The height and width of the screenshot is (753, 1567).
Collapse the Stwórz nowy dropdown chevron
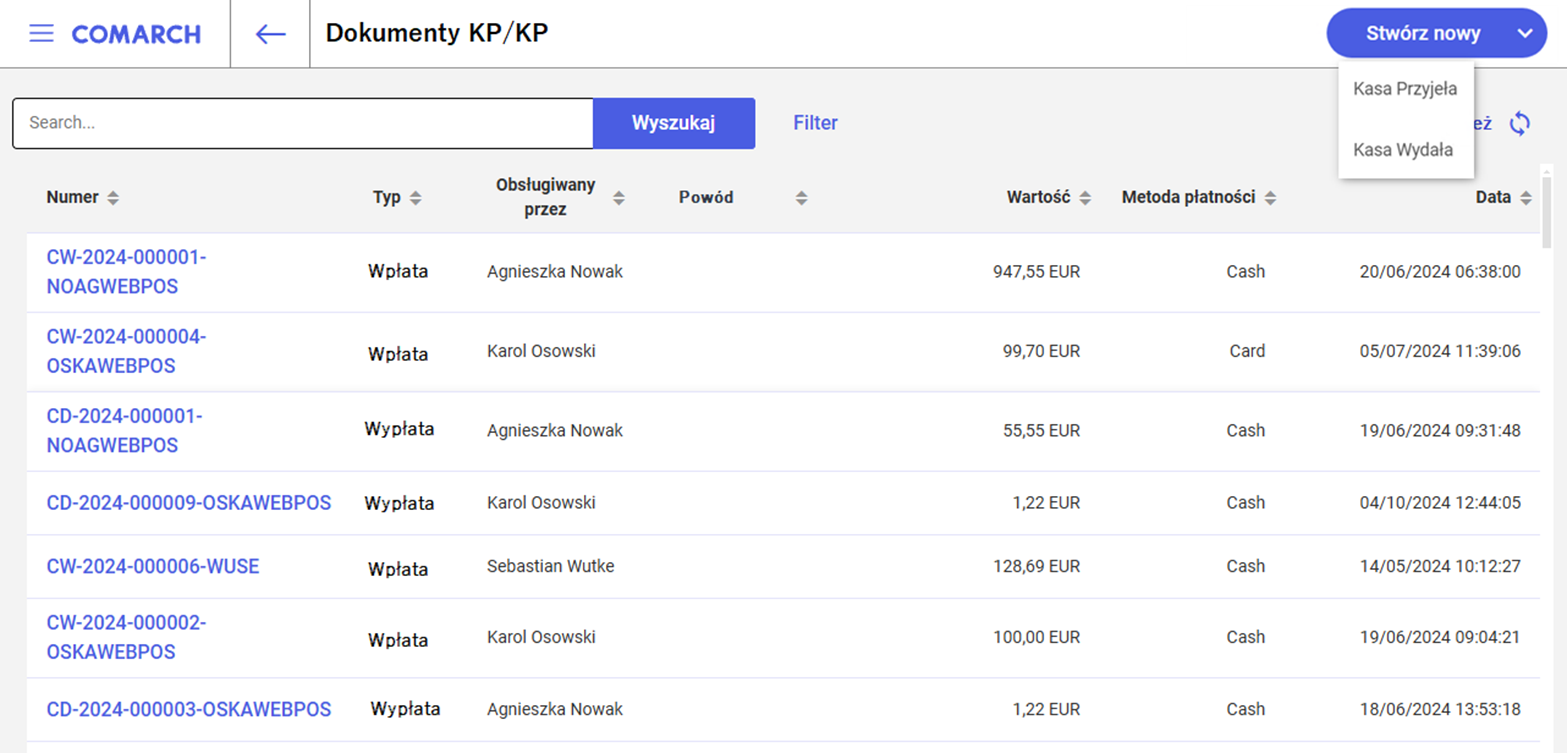[1523, 33]
